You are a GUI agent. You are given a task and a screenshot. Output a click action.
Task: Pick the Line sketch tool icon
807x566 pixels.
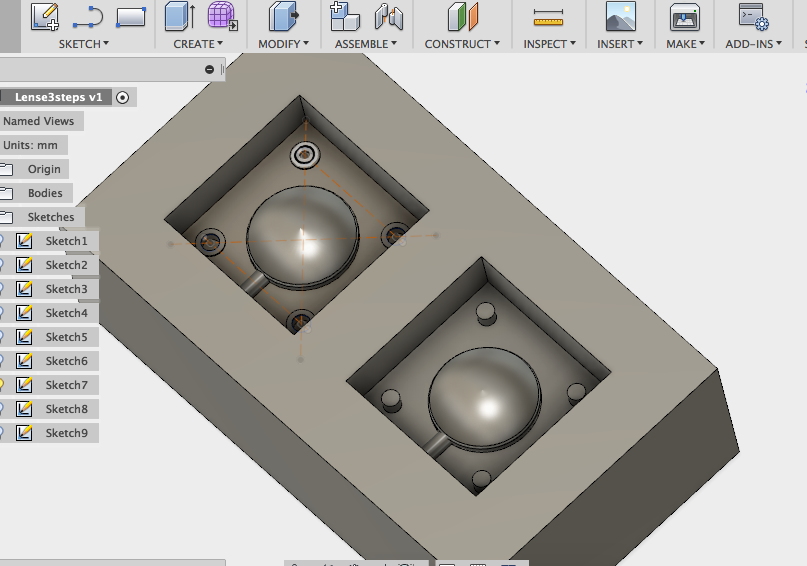pos(88,17)
